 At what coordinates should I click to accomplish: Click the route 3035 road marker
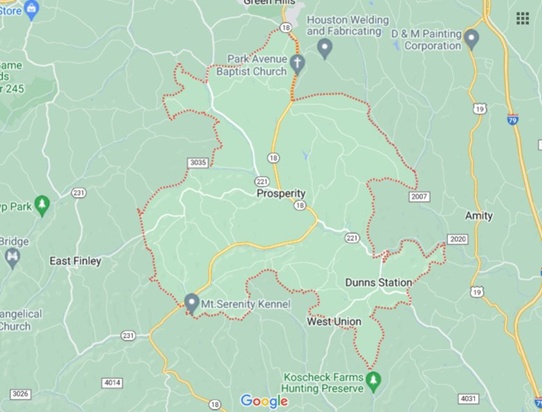198,162
